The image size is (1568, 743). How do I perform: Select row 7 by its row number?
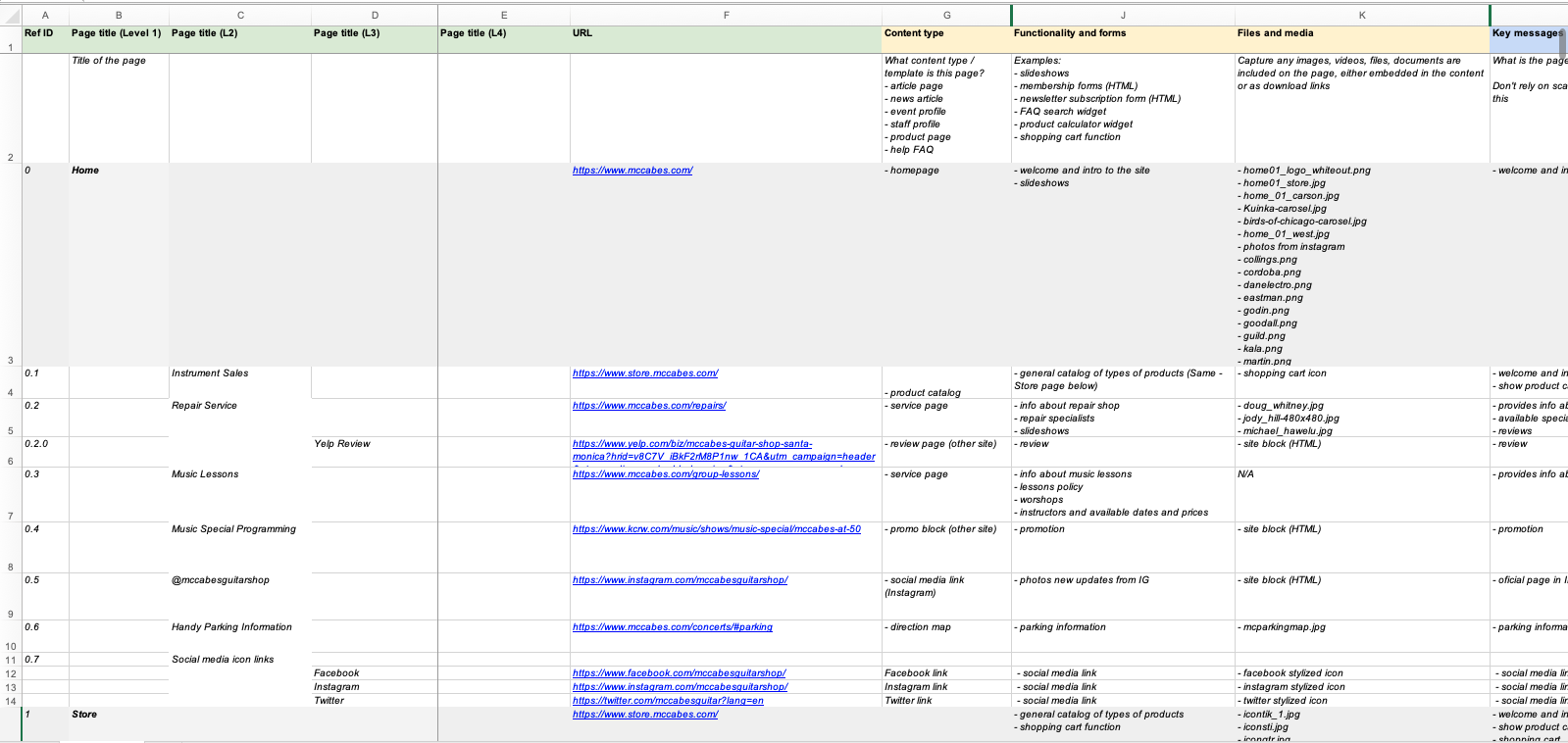[10, 495]
